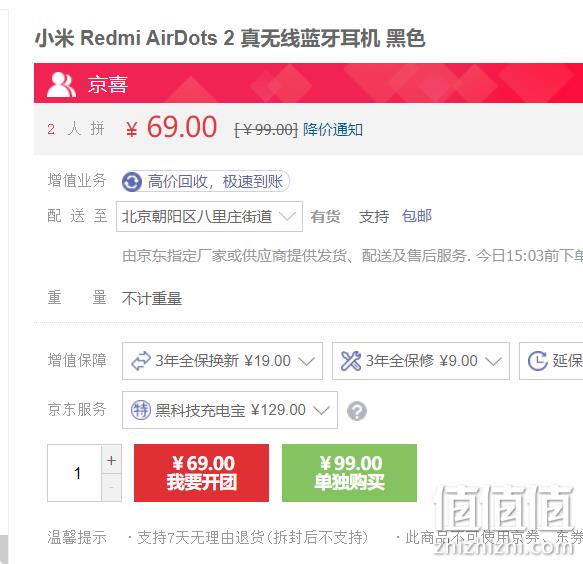583x564 pixels.
Task: Increase quantity with the plus button
Action: (x=112, y=460)
